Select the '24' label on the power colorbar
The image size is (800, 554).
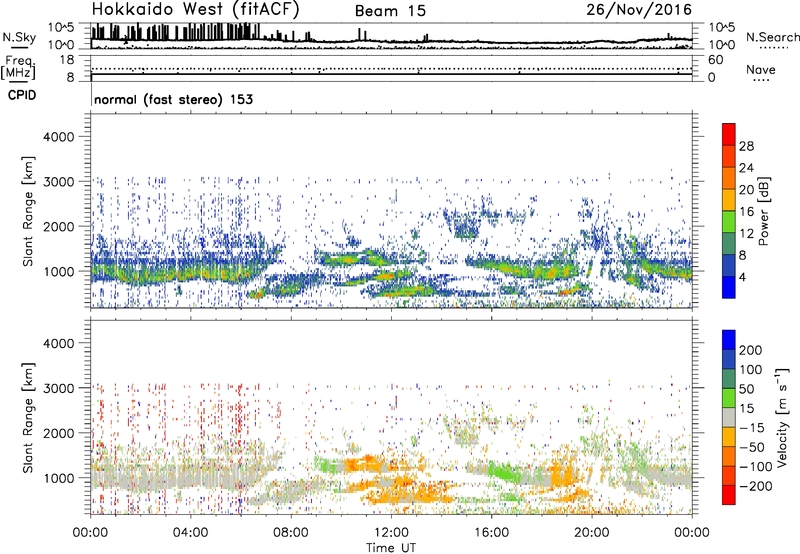pos(746,168)
